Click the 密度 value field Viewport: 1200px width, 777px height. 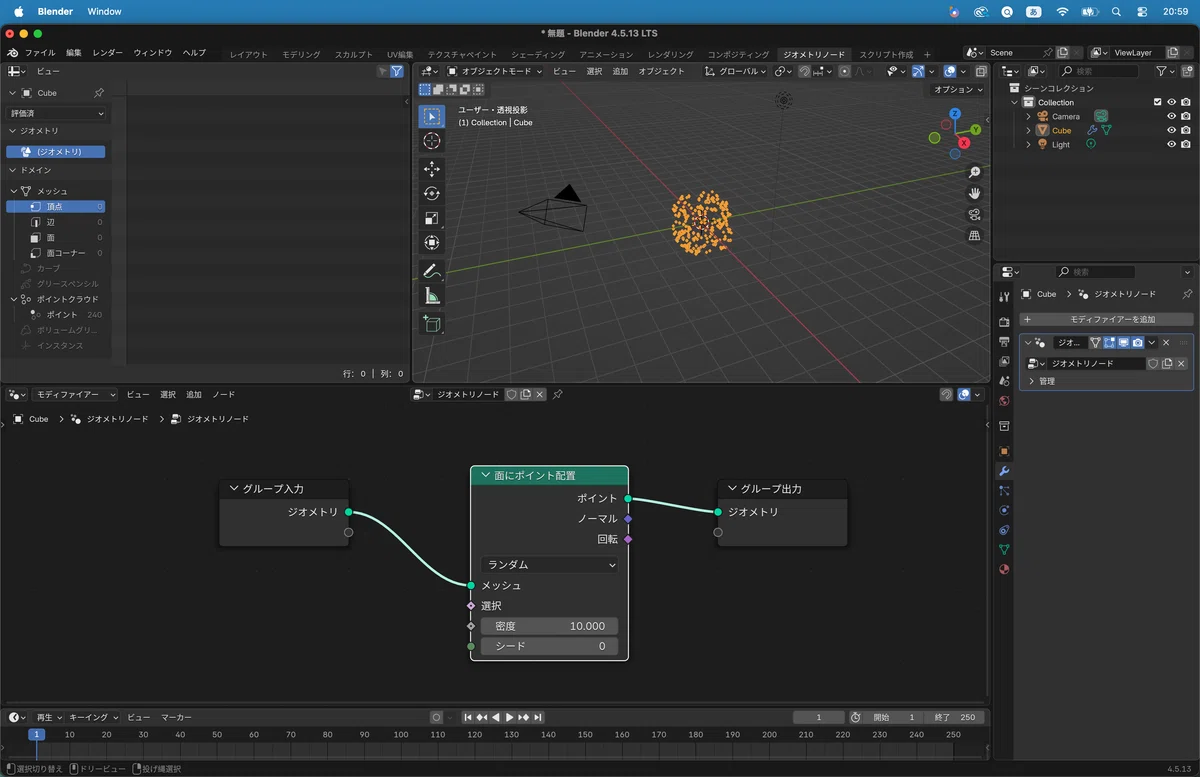(550, 626)
